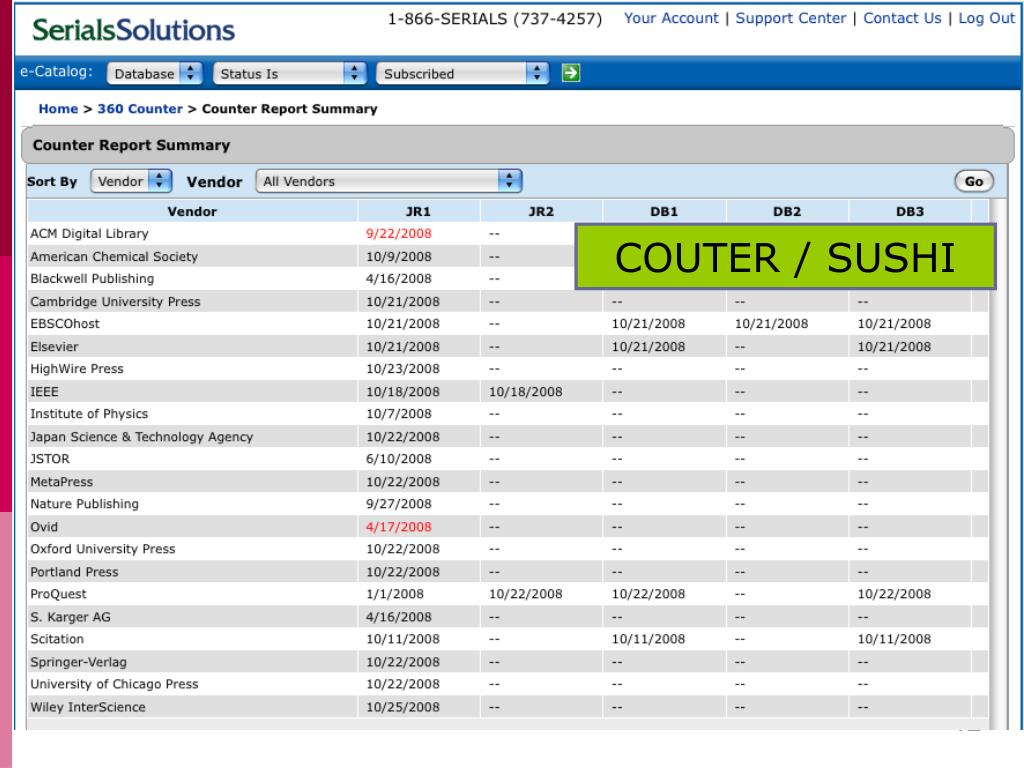Click the table's vertical scrollbar
Screen dimensions: 1024x768
[997, 464]
